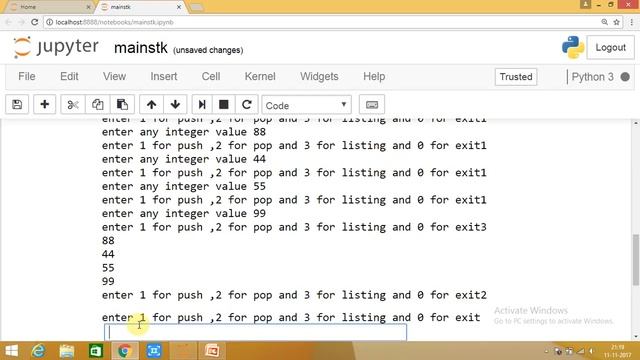Open File Explorer from taskbar
Screen dimensions: 640x360
click(67, 351)
